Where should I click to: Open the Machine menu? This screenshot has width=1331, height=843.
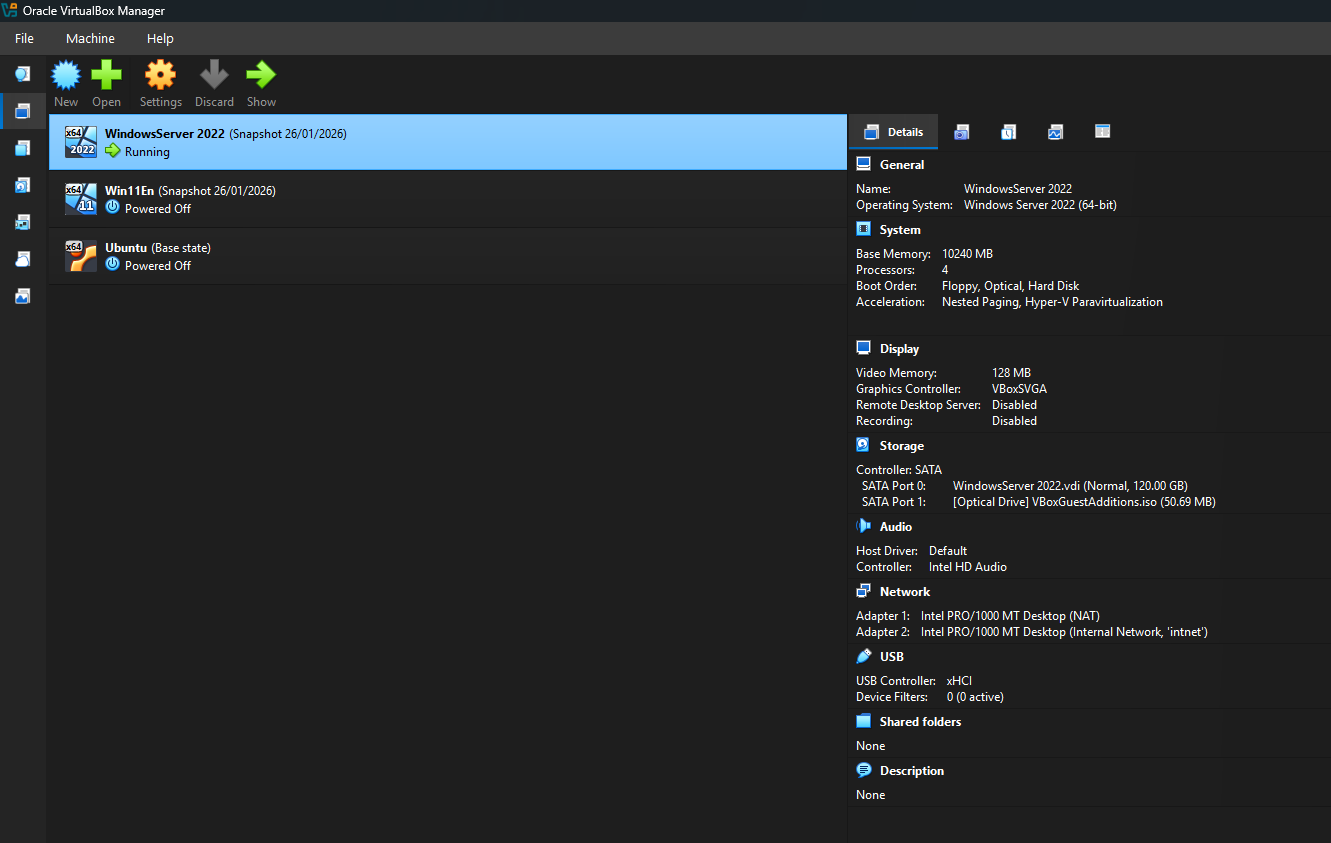(90, 38)
